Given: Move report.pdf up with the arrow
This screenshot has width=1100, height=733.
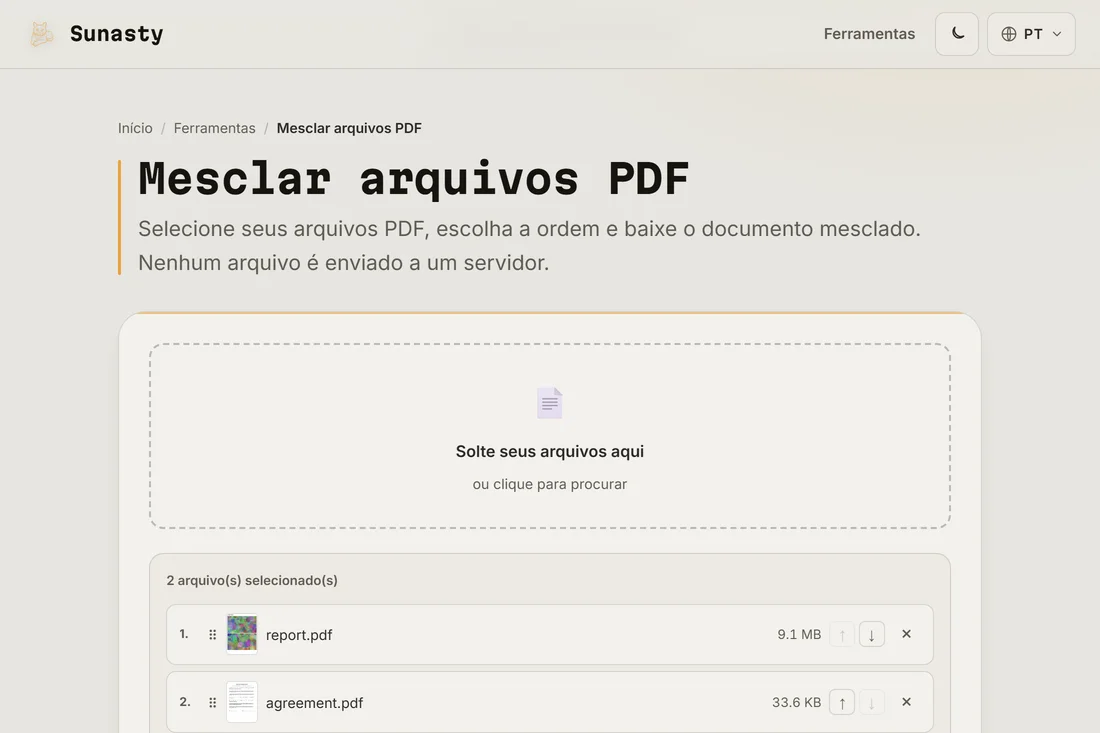Looking at the screenshot, I should coord(842,635).
